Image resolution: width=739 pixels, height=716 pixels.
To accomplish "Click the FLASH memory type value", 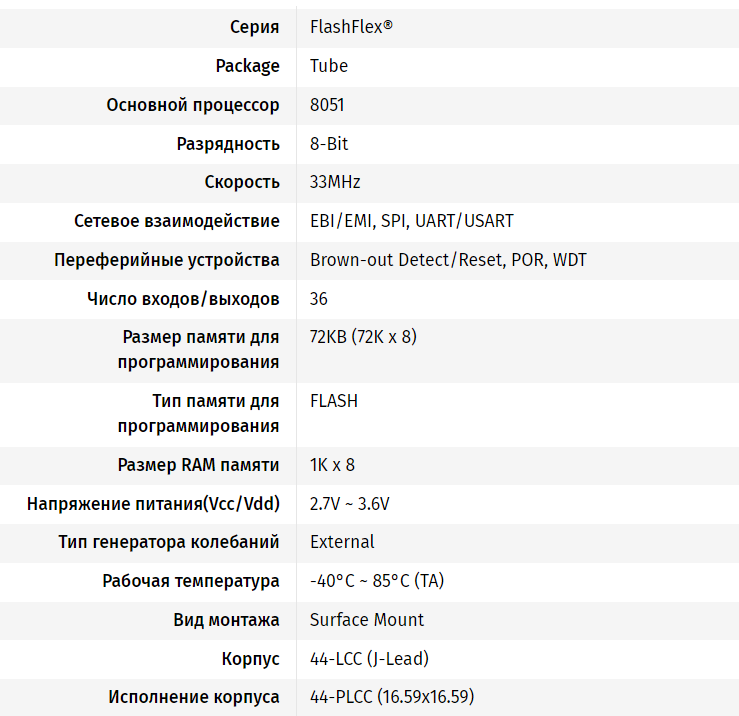I will [x=334, y=401].
